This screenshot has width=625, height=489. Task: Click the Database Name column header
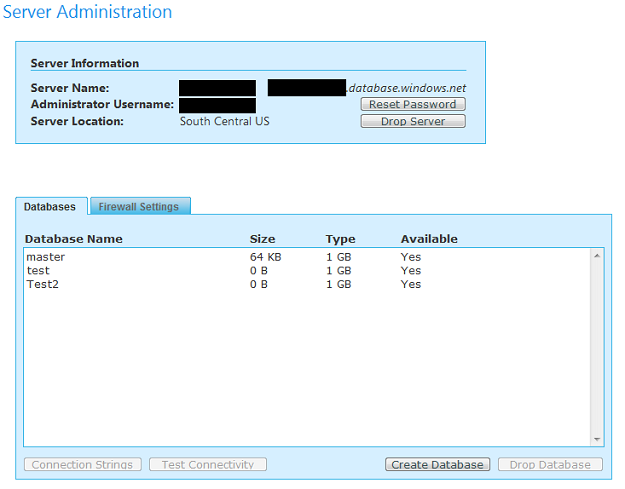[74, 239]
